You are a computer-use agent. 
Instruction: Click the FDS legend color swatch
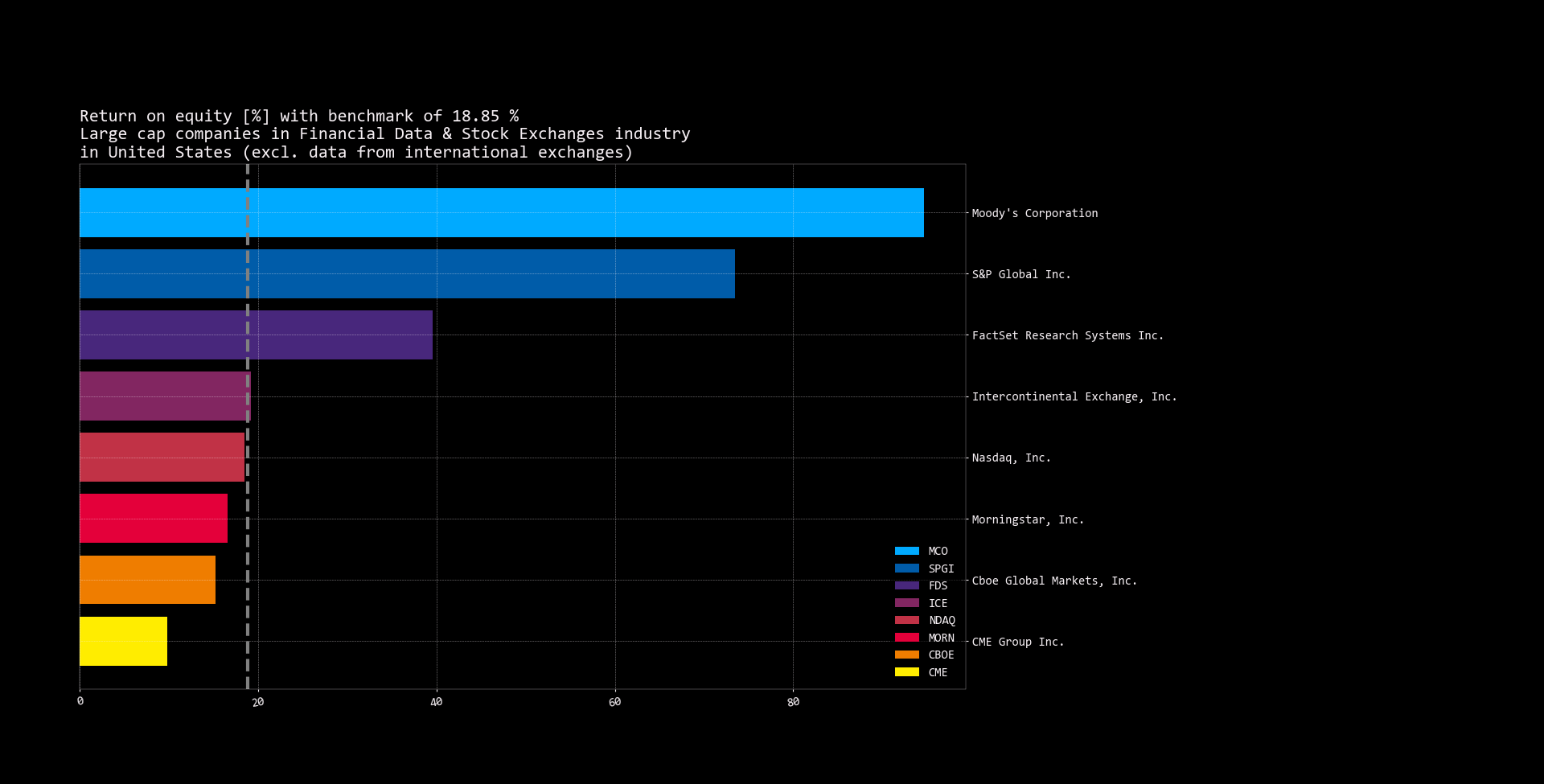click(907, 585)
